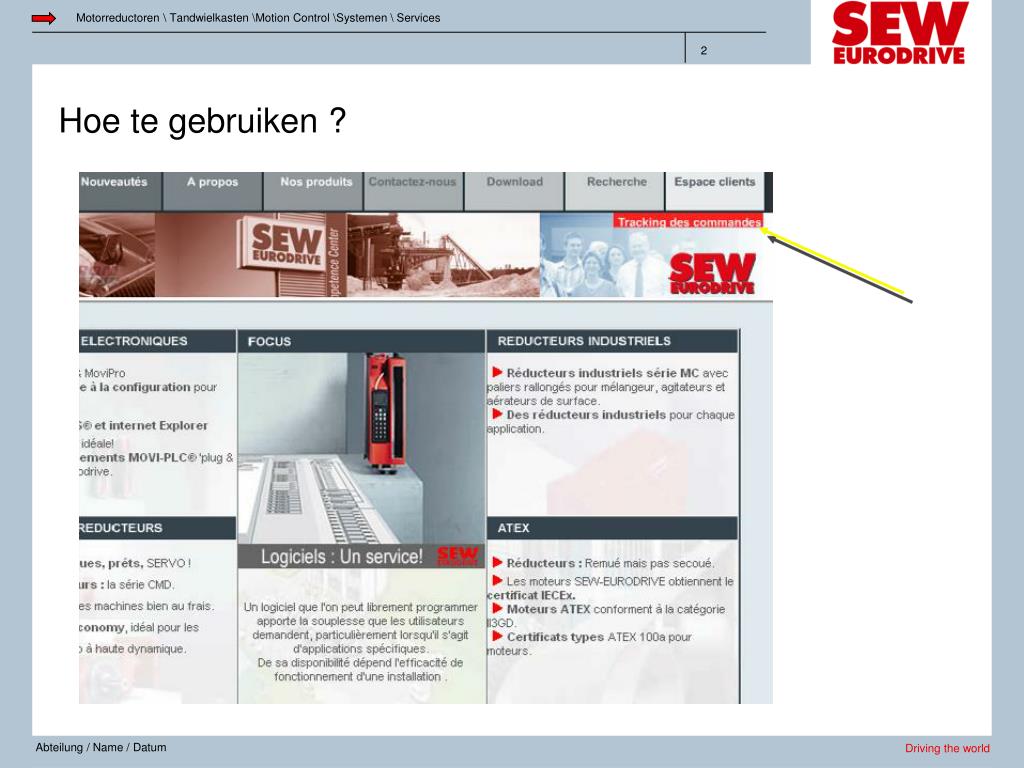Image resolution: width=1024 pixels, height=768 pixels.
Task: Click 'à la configuration' link text
Action: coord(140,387)
